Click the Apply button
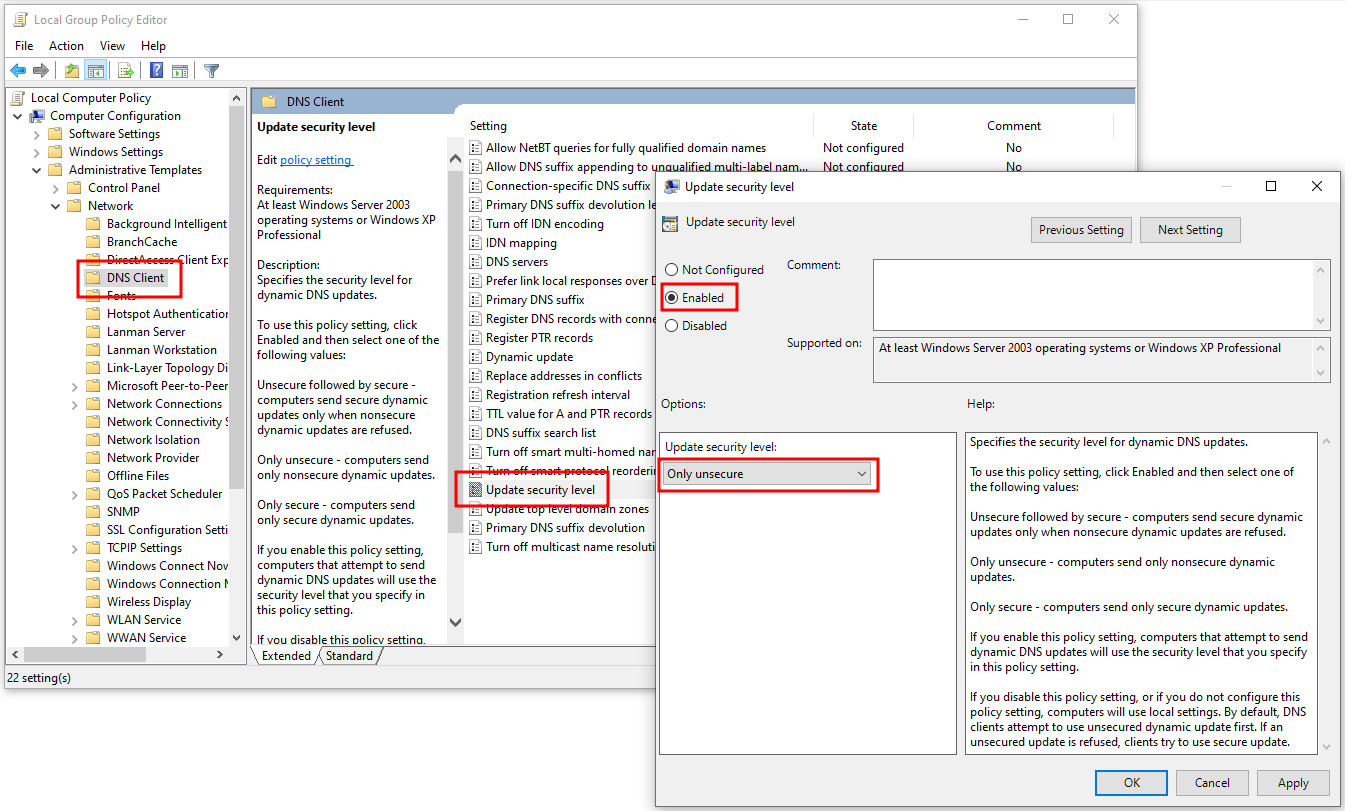The width and height of the screenshot is (1351, 811). tap(1293, 783)
